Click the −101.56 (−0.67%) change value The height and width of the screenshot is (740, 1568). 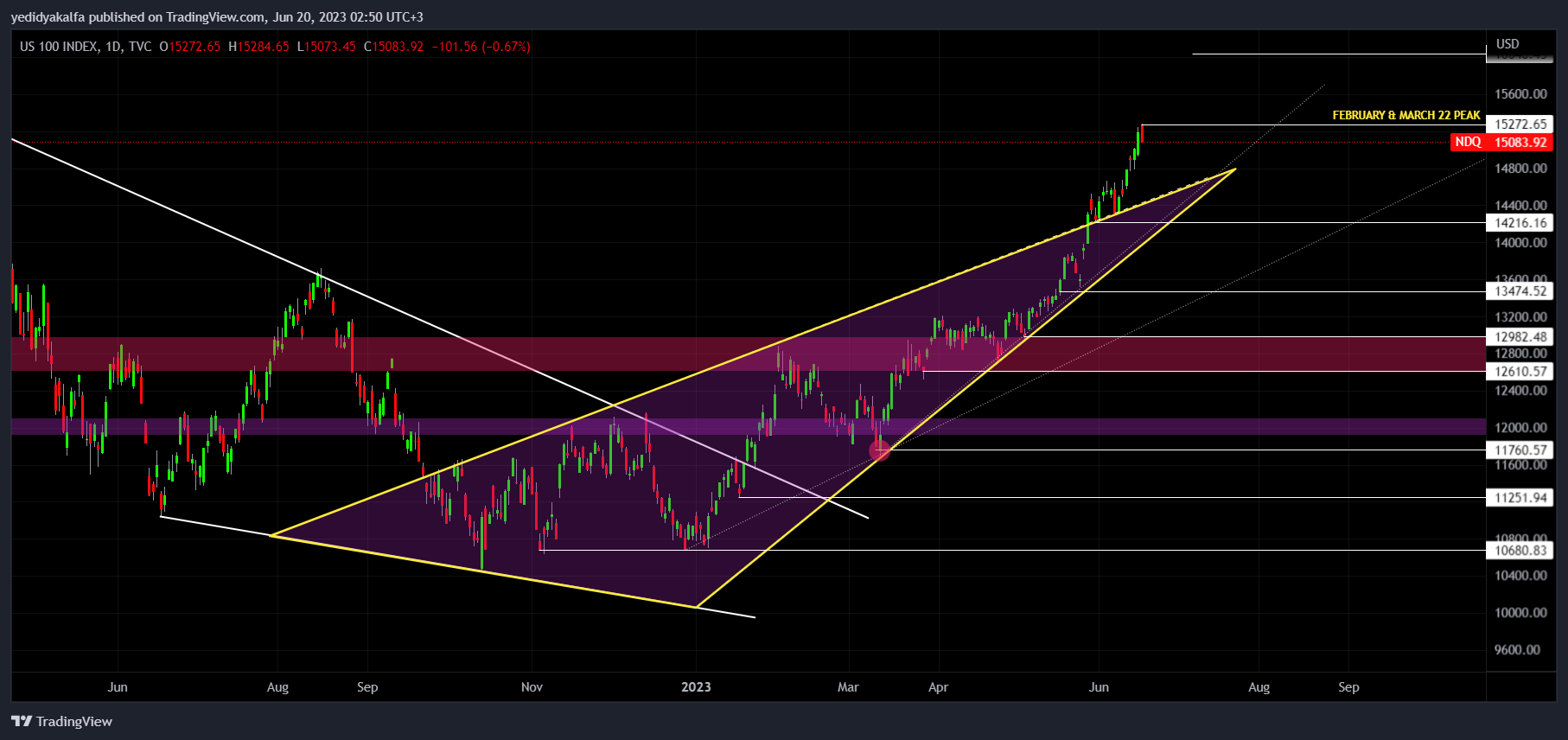point(481,47)
